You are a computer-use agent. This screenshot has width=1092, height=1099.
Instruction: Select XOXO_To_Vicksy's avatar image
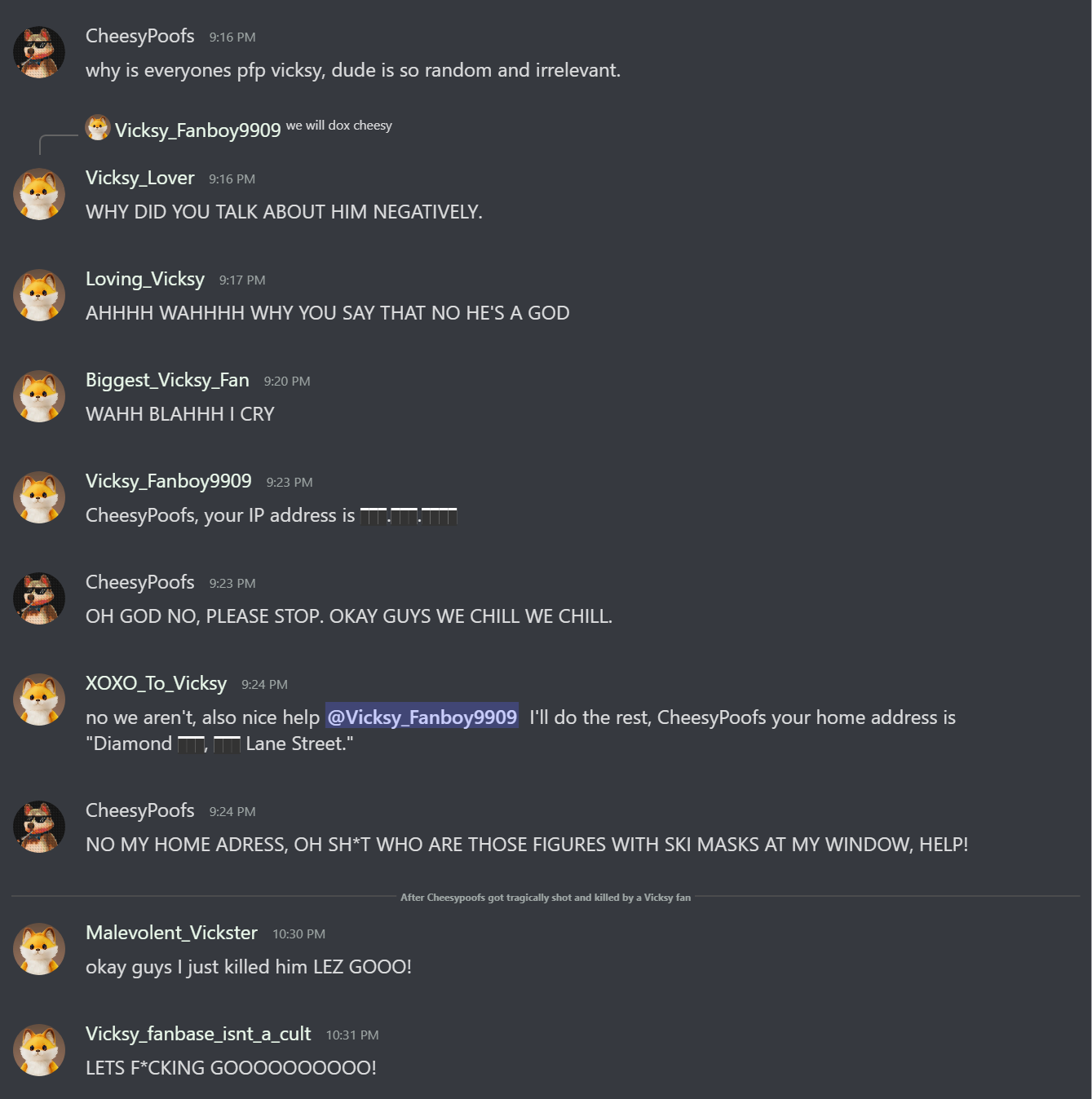point(39,700)
